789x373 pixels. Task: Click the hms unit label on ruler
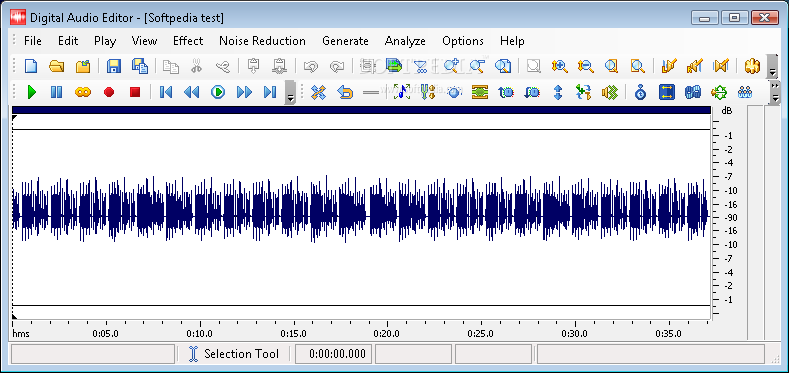(21, 334)
